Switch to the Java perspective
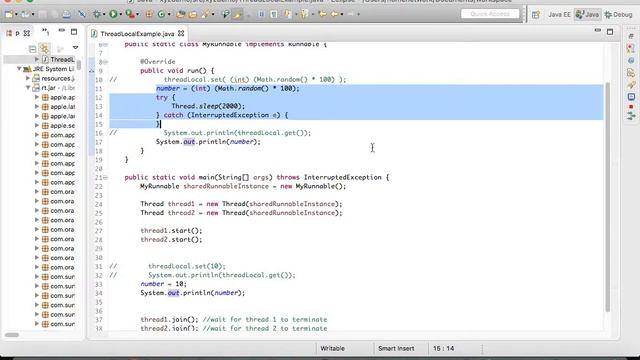The image size is (640, 360). (x=587, y=15)
